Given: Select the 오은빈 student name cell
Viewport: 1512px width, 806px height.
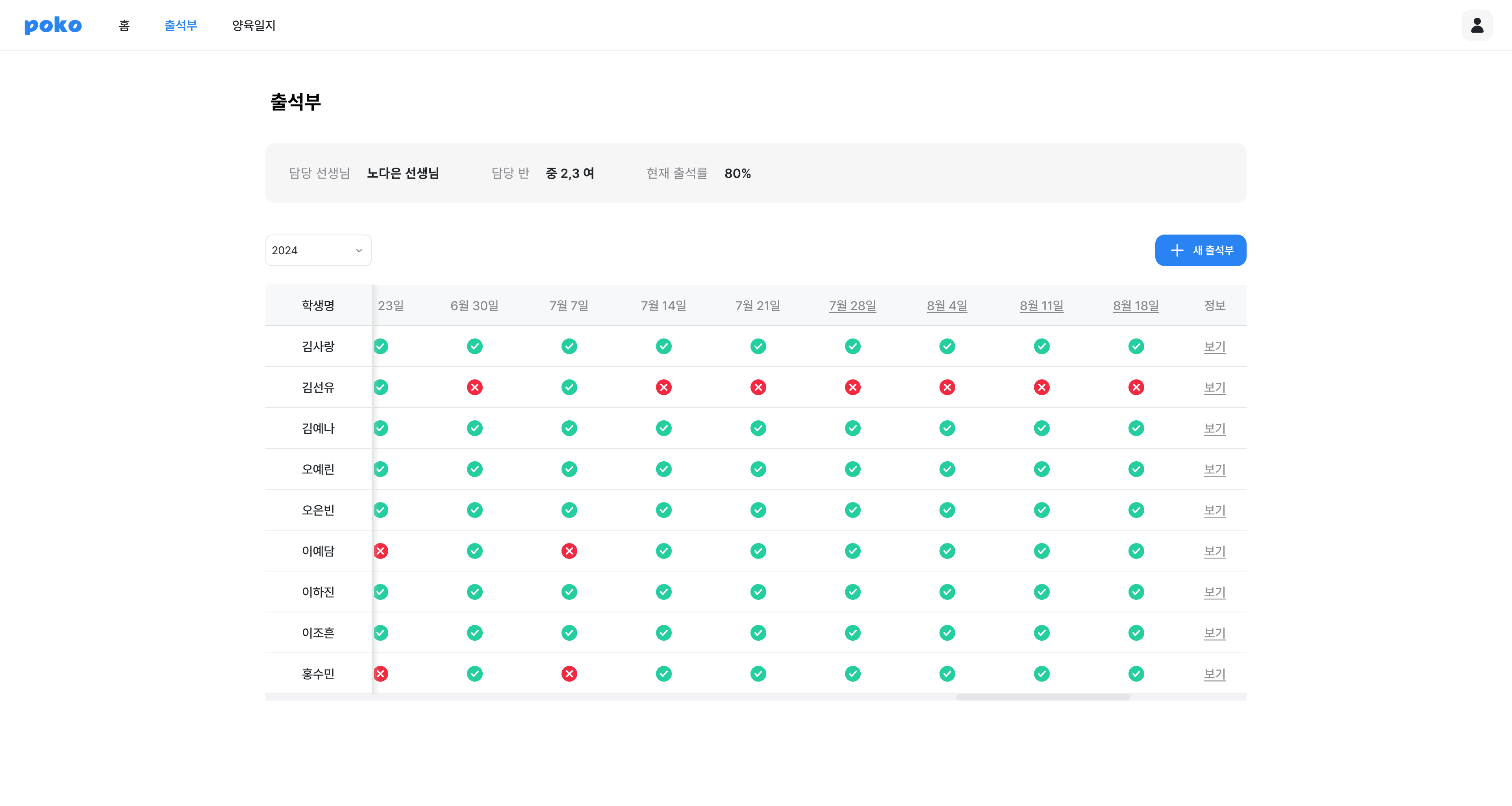Looking at the screenshot, I should (x=318, y=510).
